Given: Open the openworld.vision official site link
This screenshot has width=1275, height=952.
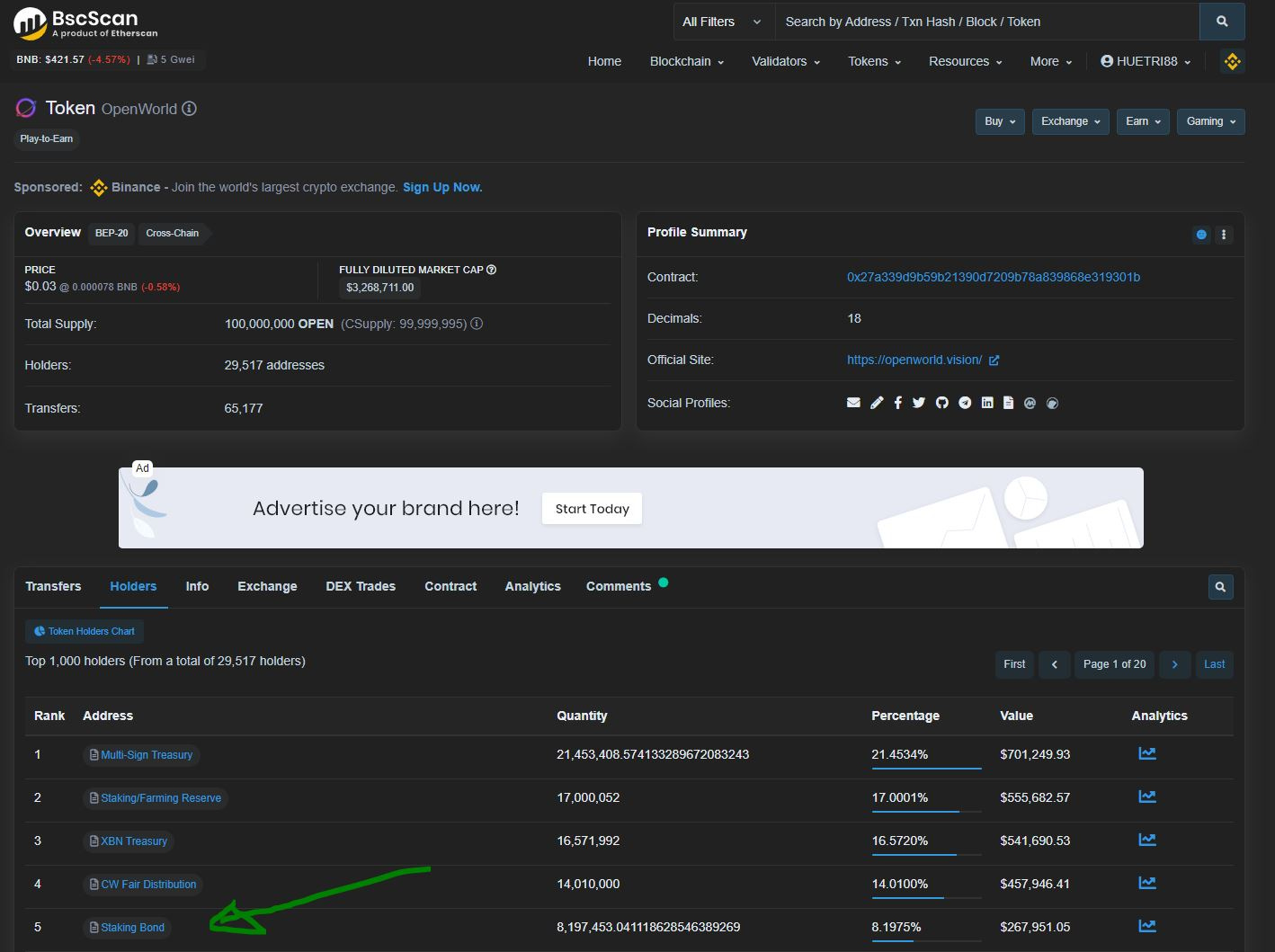Looking at the screenshot, I should [914, 360].
